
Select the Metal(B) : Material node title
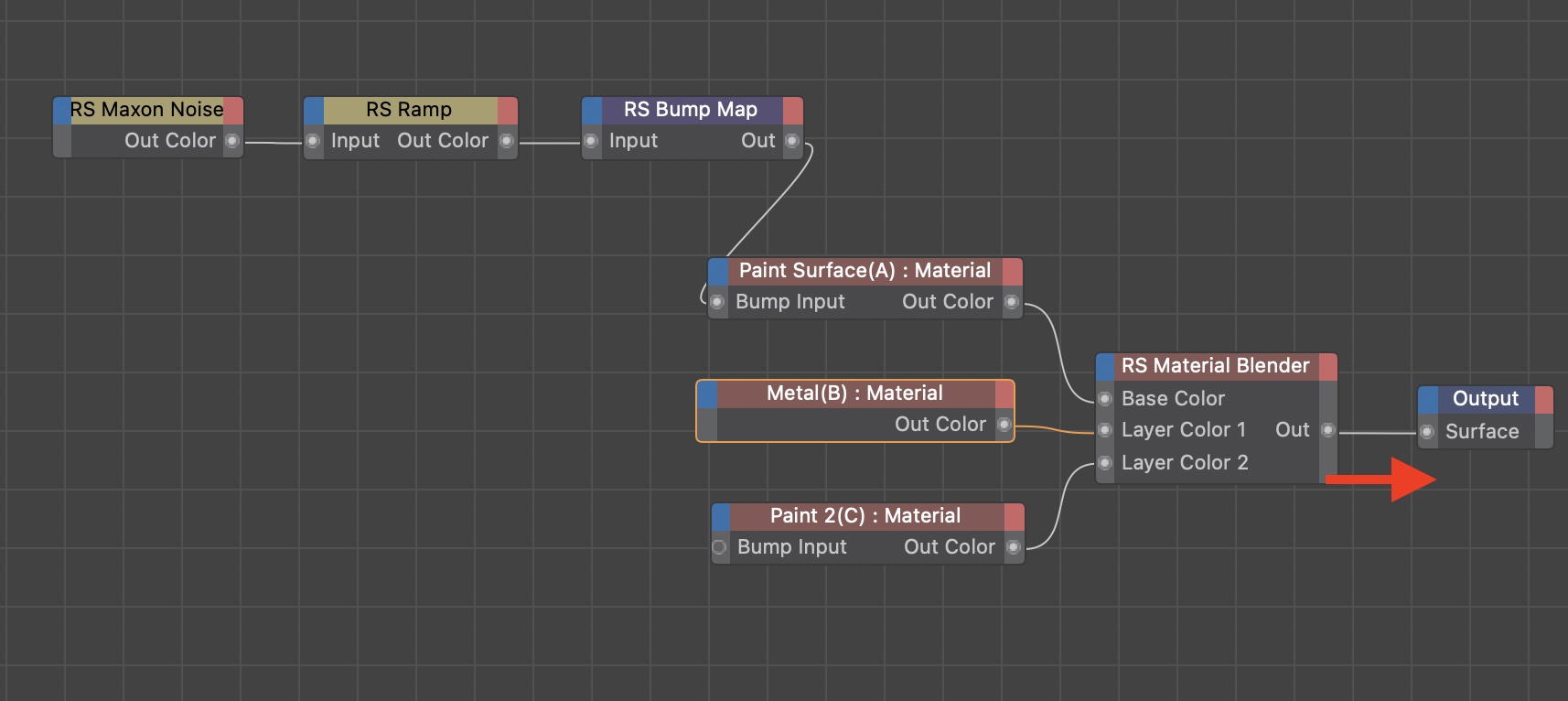[854, 394]
